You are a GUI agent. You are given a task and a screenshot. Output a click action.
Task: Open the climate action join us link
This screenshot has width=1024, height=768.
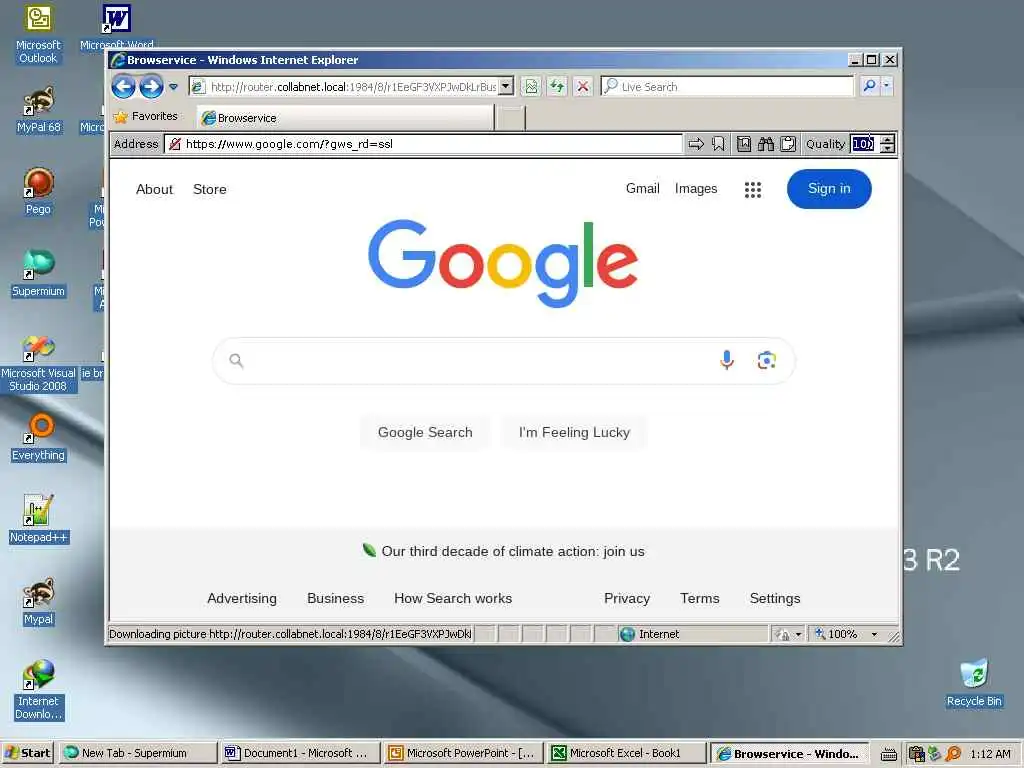[513, 551]
